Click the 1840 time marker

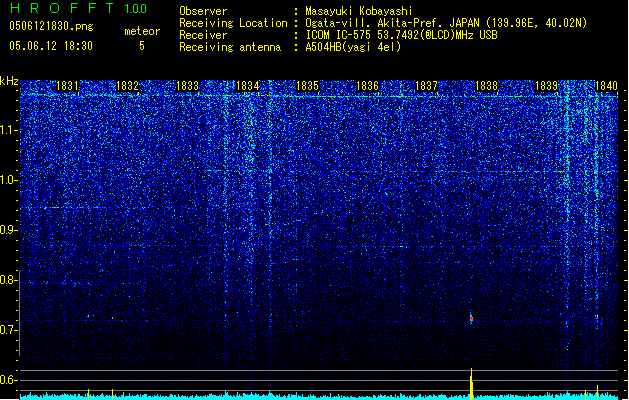click(x=606, y=86)
